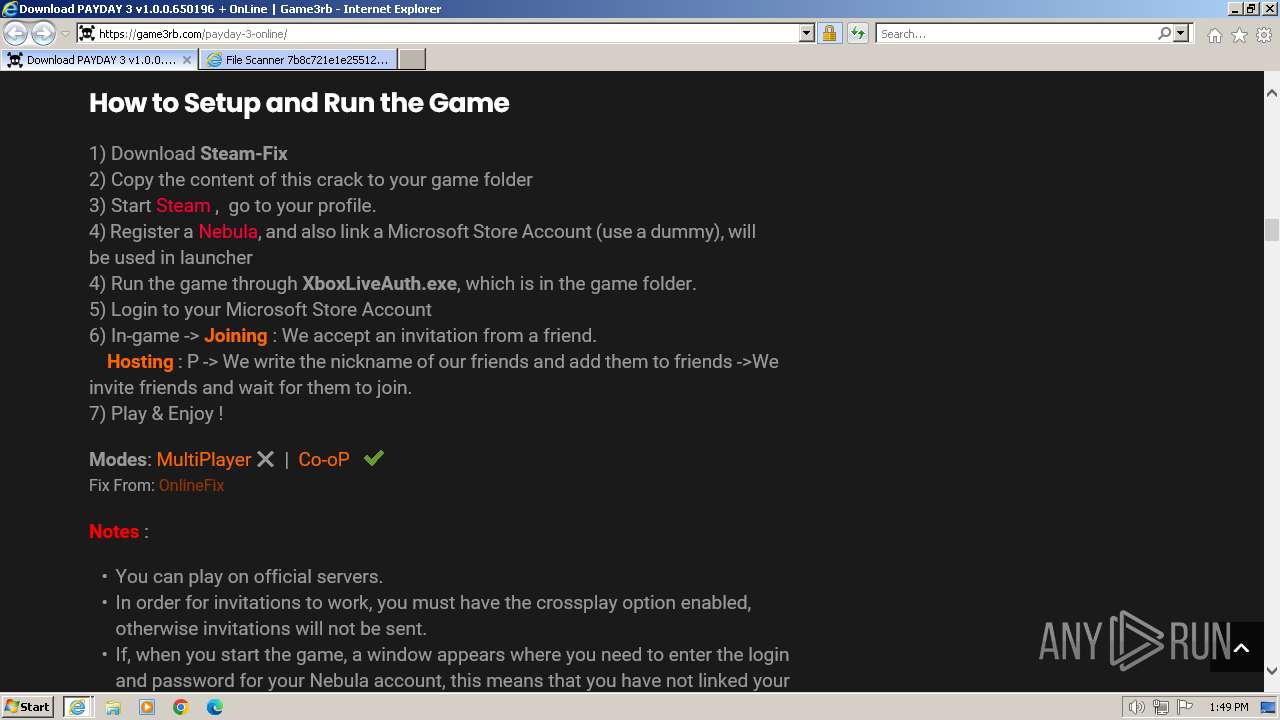Focus the Search box
The height and width of the screenshot is (720, 1280).
point(1016,34)
